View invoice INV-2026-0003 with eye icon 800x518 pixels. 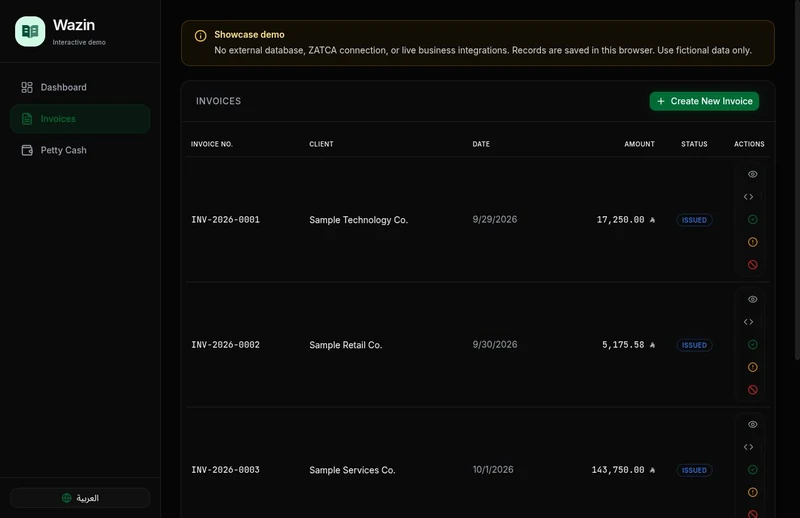click(753, 424)
